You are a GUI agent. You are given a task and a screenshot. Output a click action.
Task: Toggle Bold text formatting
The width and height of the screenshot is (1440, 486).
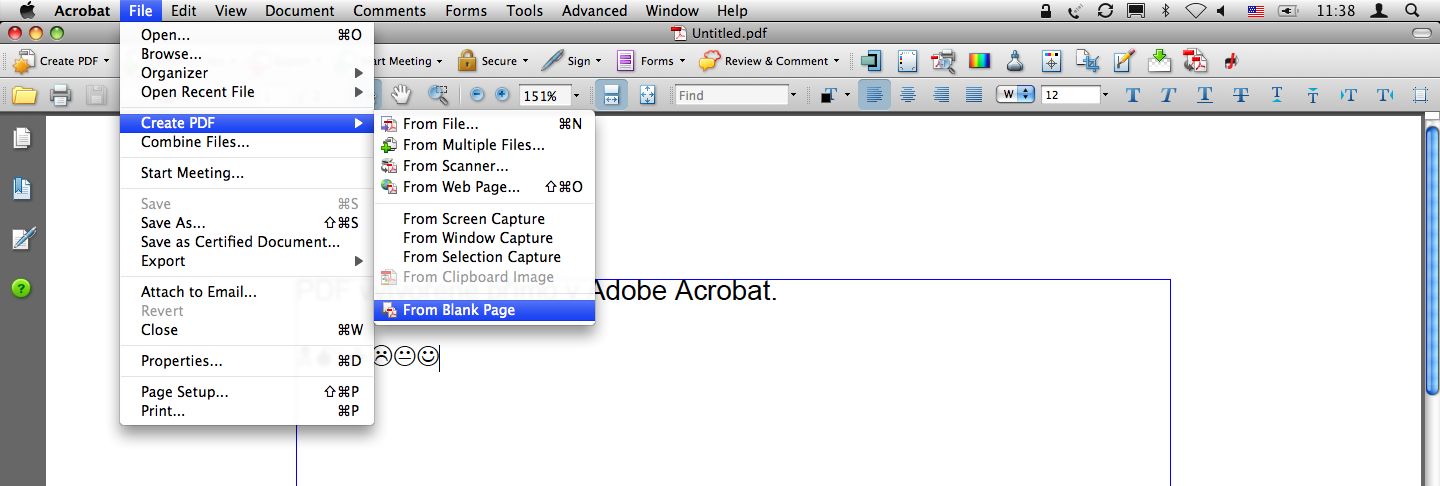tap(1133, 95)
